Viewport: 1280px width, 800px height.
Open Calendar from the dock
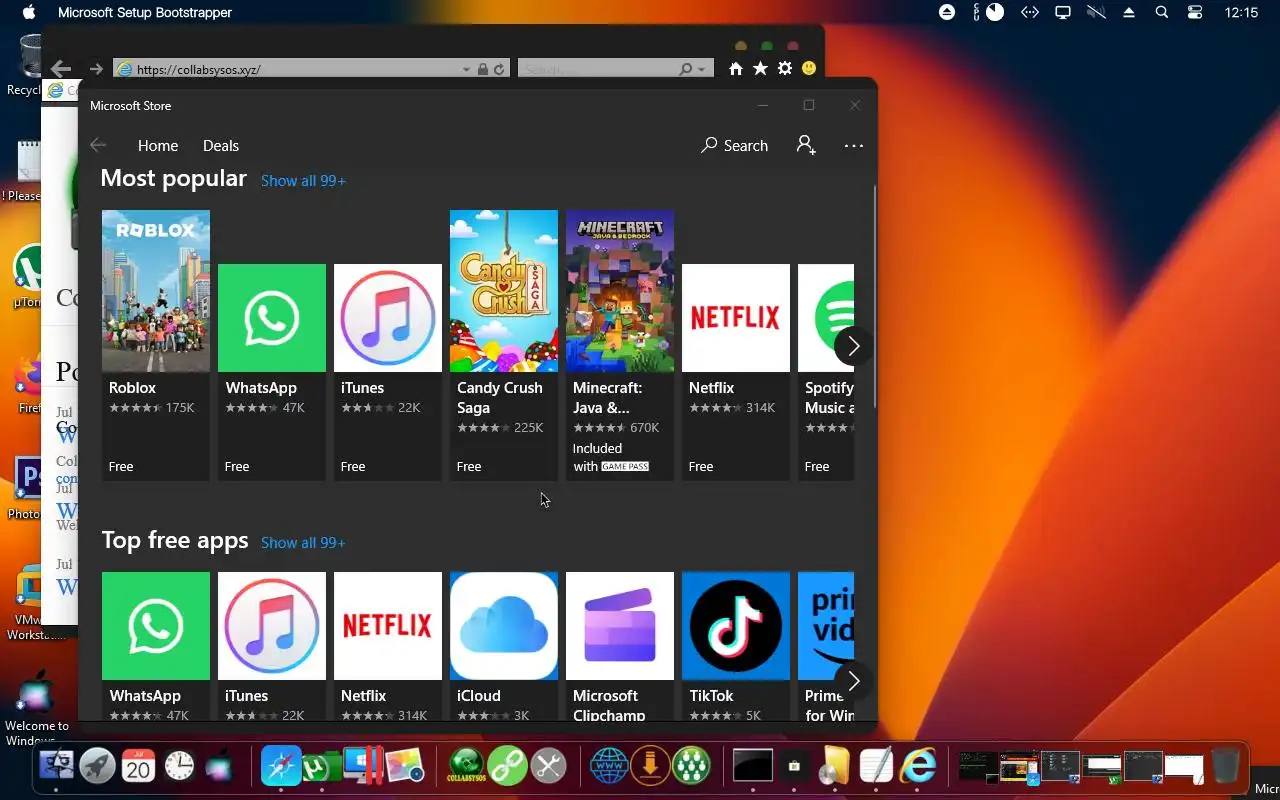coord(138,766)
